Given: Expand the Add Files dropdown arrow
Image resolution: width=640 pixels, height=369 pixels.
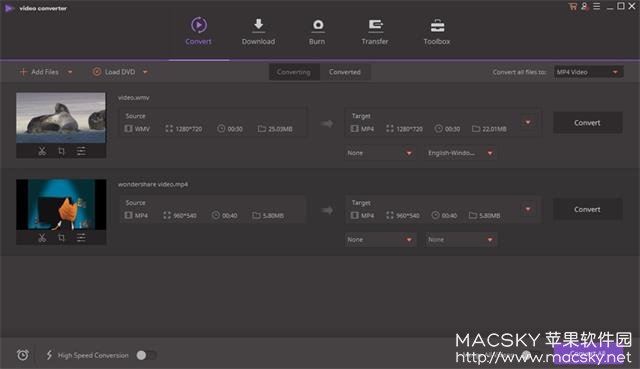Looking at the screenshot, I should tap(70, 72).
